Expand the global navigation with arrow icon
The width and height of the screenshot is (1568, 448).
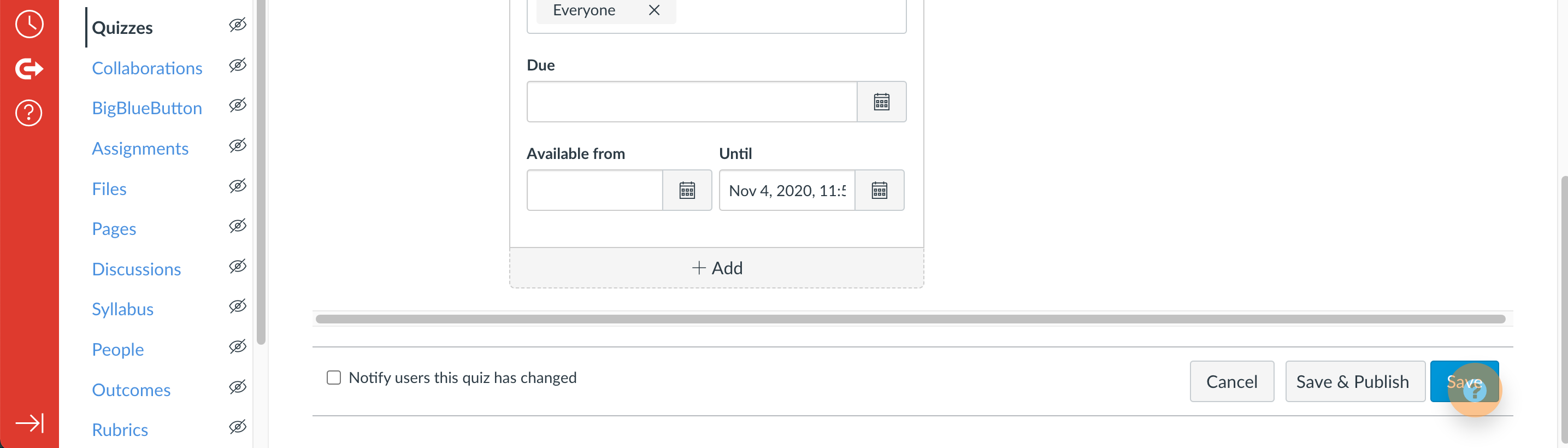click(29, 423)
